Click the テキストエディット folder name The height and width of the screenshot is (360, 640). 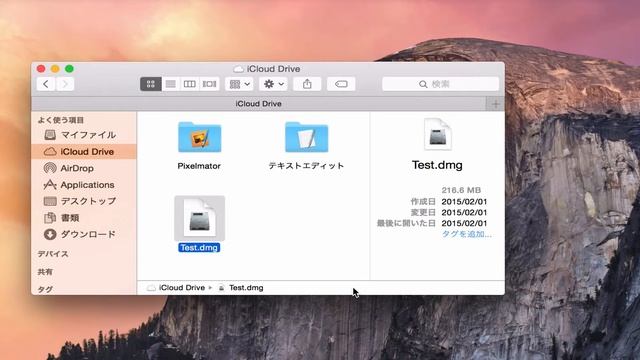tap(306, 166)
